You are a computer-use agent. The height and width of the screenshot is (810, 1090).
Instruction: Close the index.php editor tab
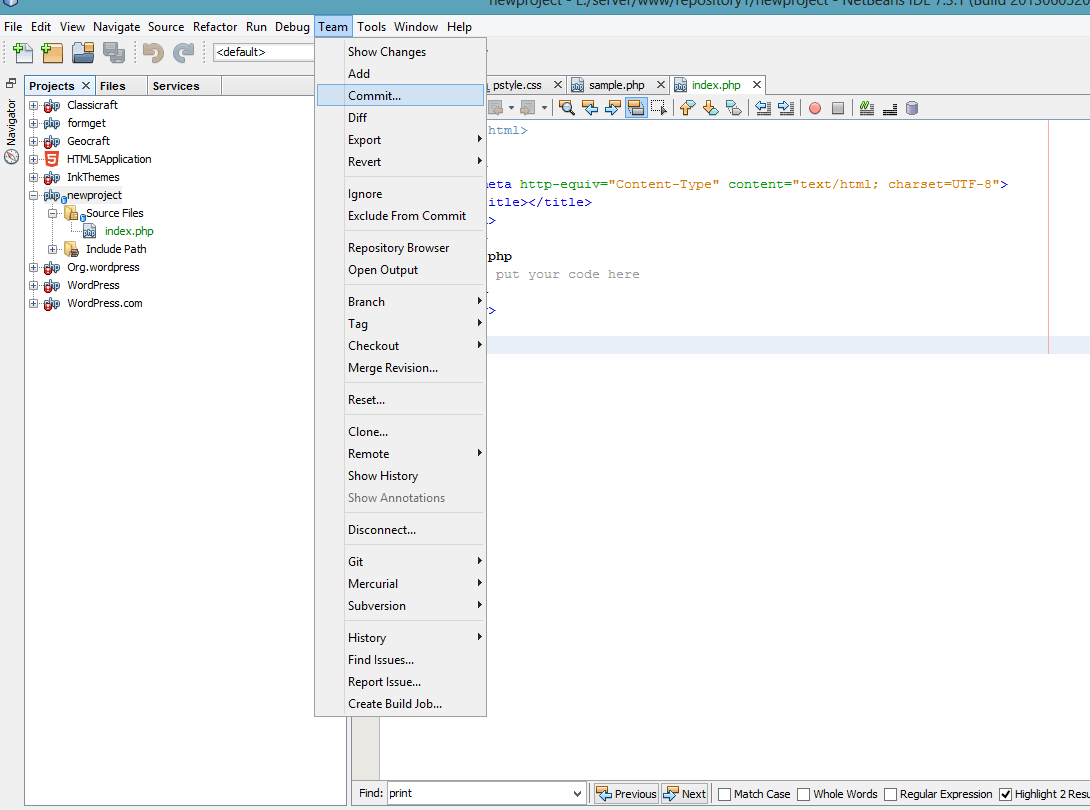[757, 85]
